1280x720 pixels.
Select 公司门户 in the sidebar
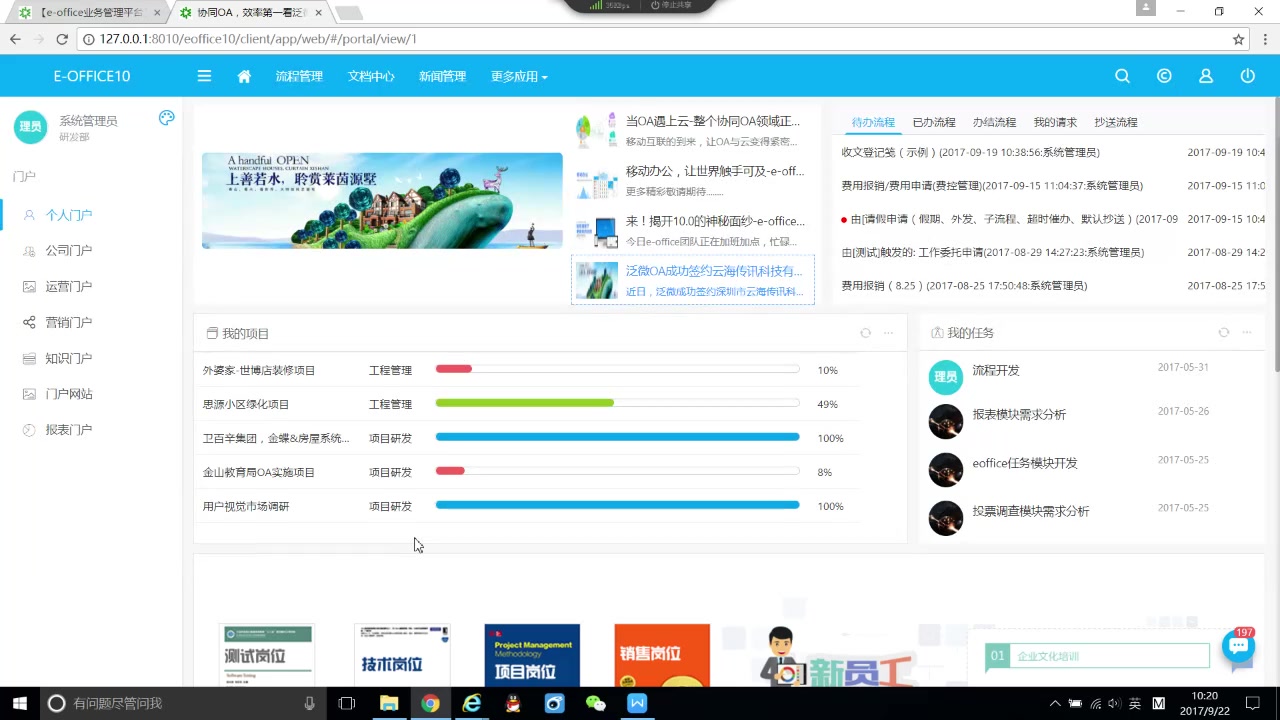point(69,250)
